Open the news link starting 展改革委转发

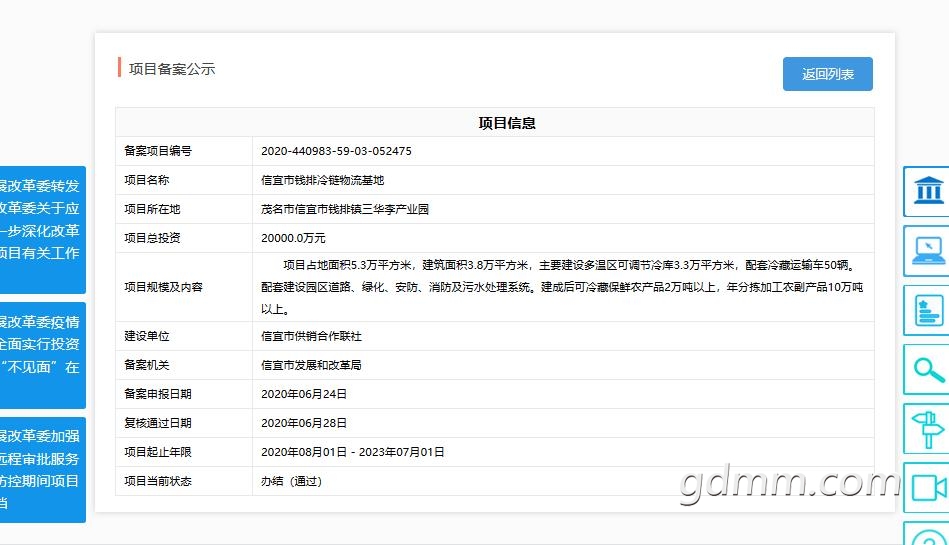pyautogui.click(x=42, y=230)
